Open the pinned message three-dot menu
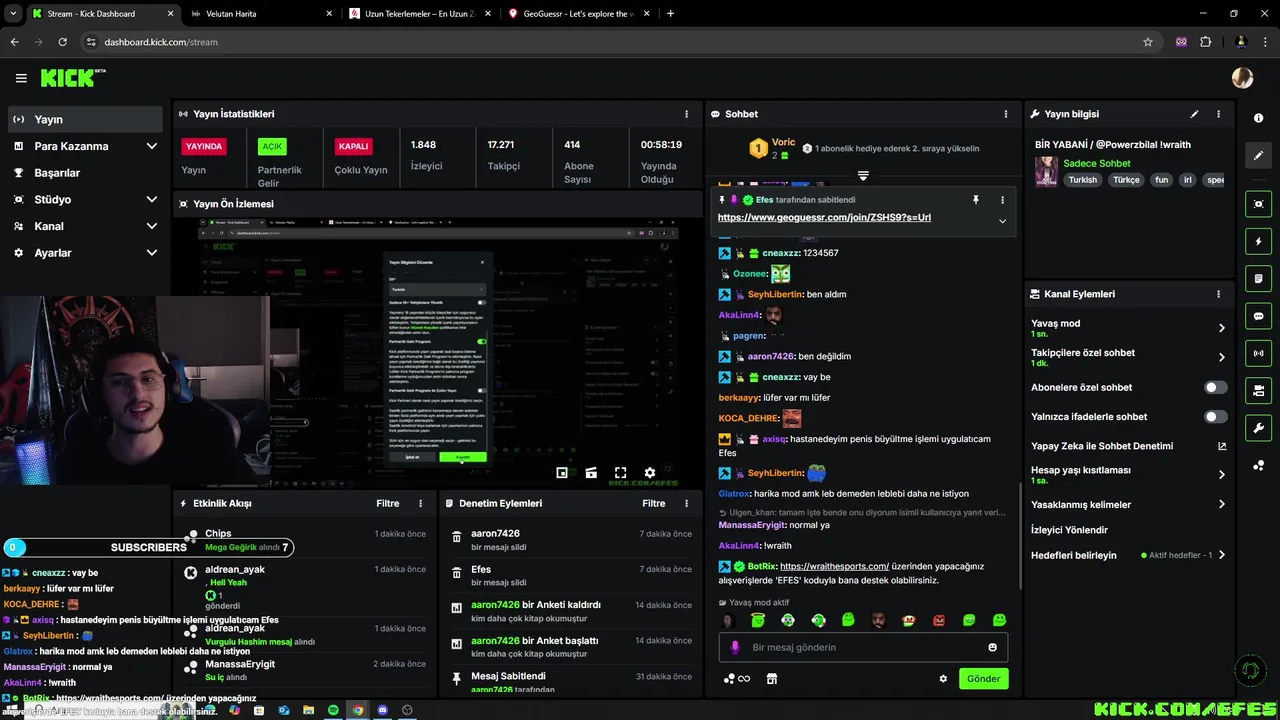This screenshot has height=720, width=1280. (1002, 200)
